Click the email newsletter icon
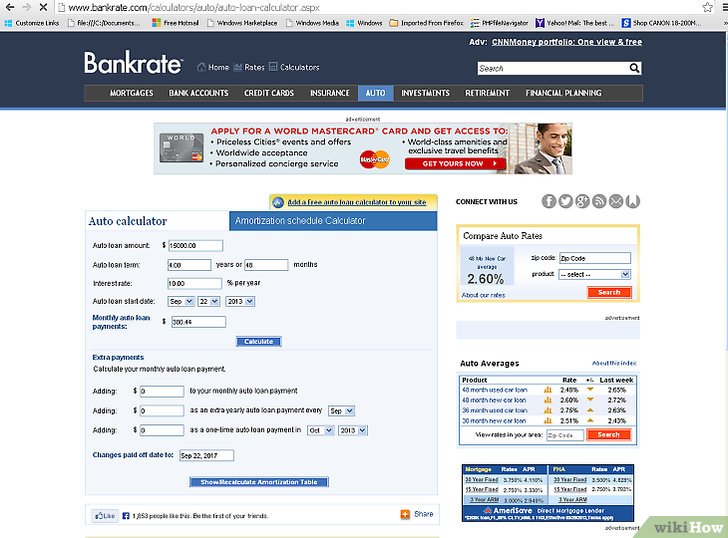The width and height of the screenshot is (728, 538). (616, 201)
